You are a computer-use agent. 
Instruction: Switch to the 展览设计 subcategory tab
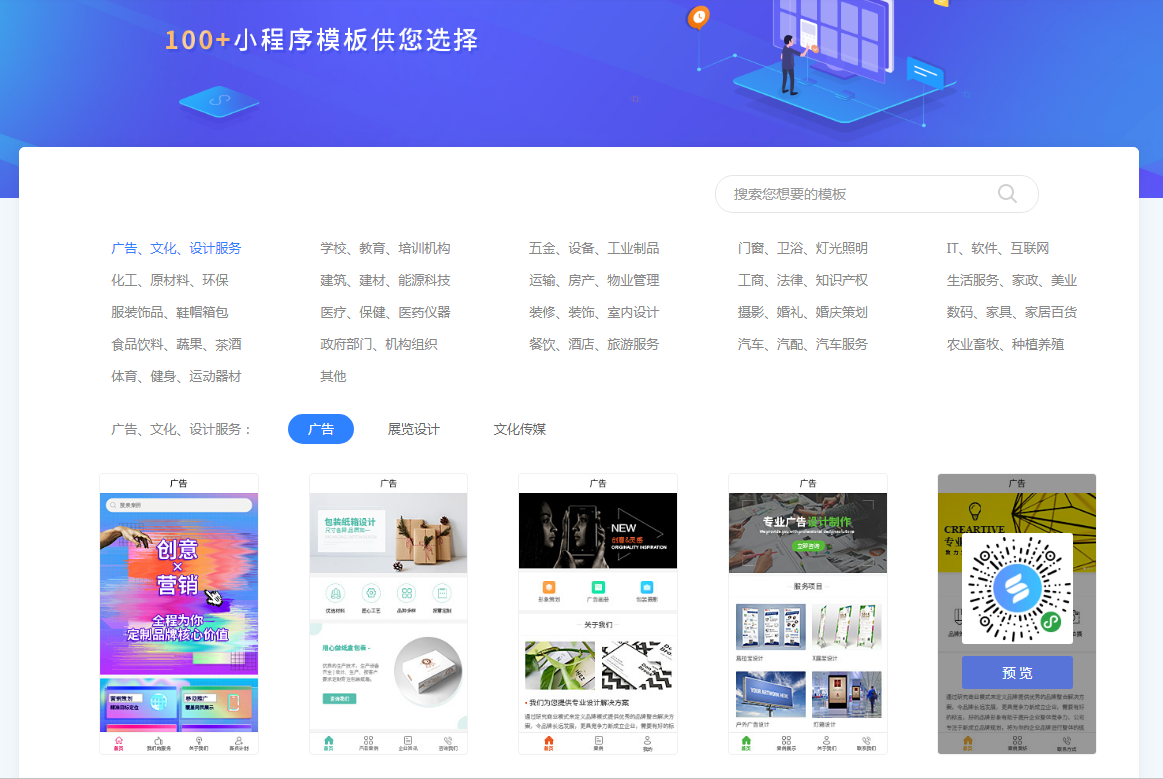click(413, 429)
